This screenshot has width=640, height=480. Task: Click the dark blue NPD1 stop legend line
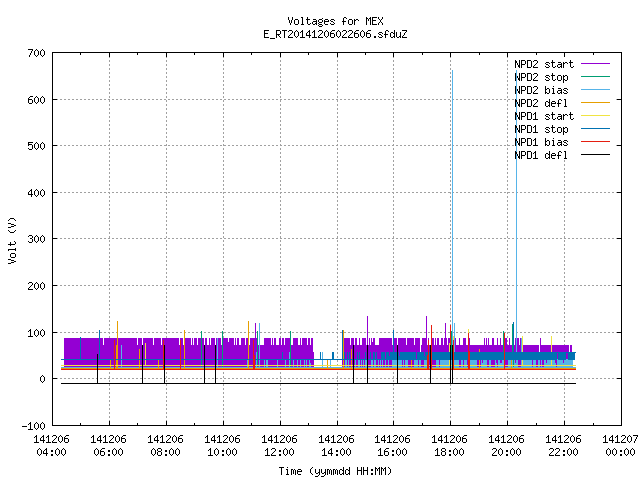(596, 129)
